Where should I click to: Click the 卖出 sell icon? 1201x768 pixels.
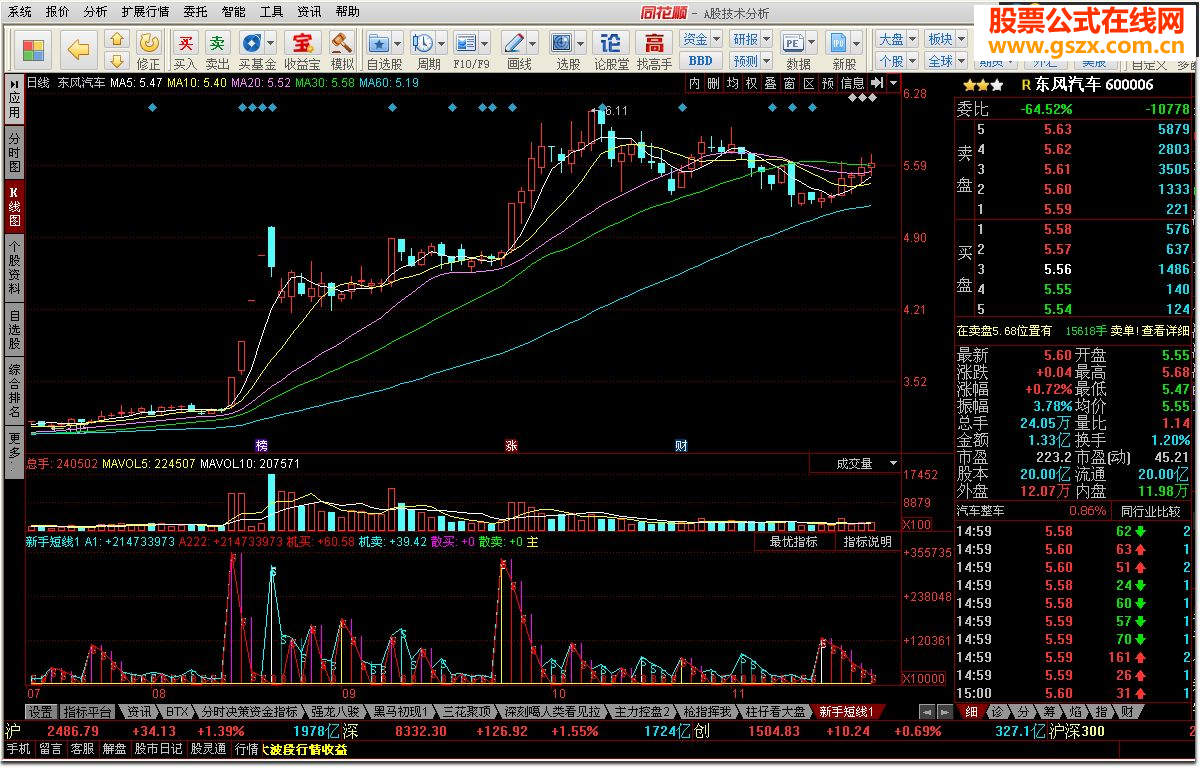point(218,49)
